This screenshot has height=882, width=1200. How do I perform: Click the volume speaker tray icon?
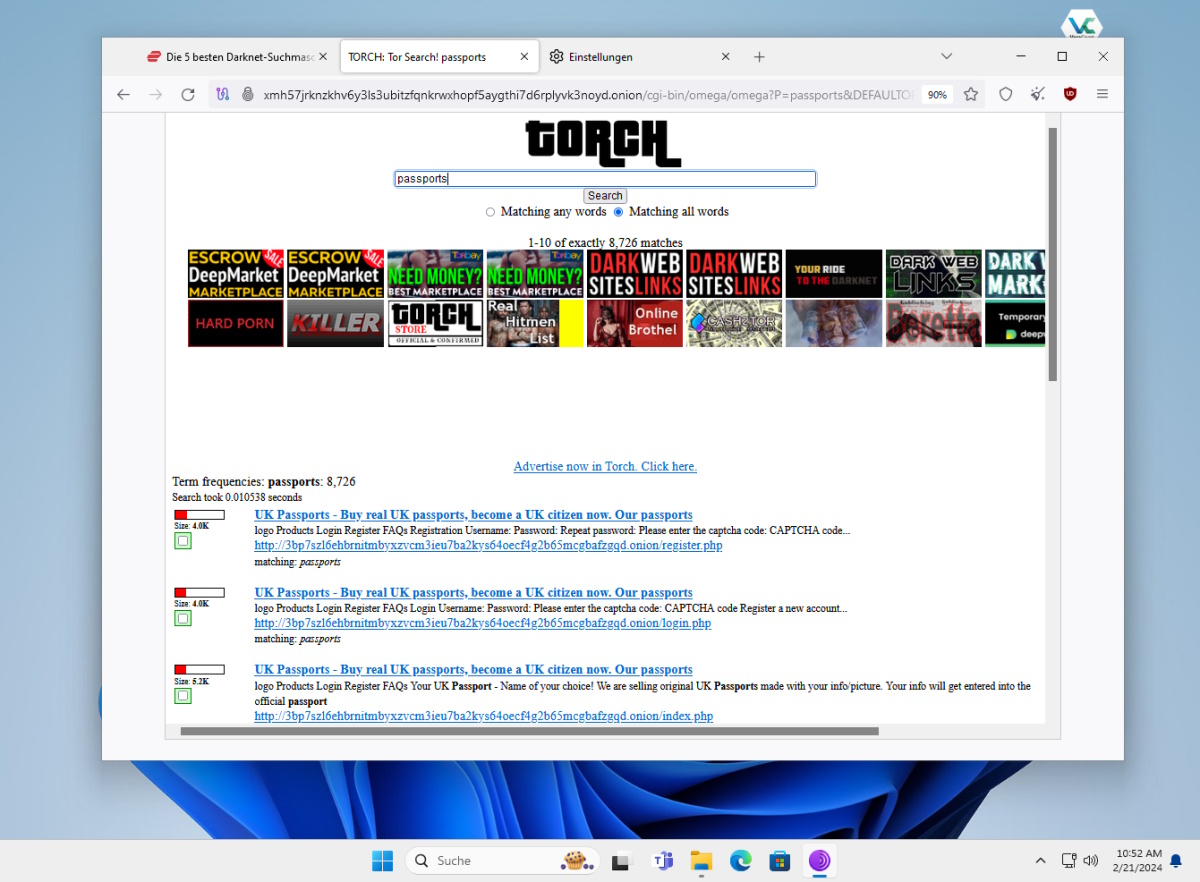click(1090, 860)
